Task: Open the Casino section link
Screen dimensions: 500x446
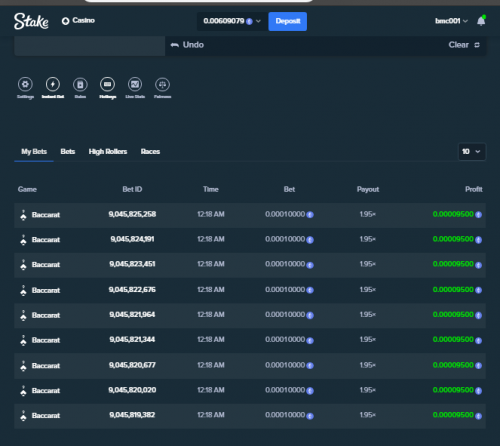Action: coord(78,21)
